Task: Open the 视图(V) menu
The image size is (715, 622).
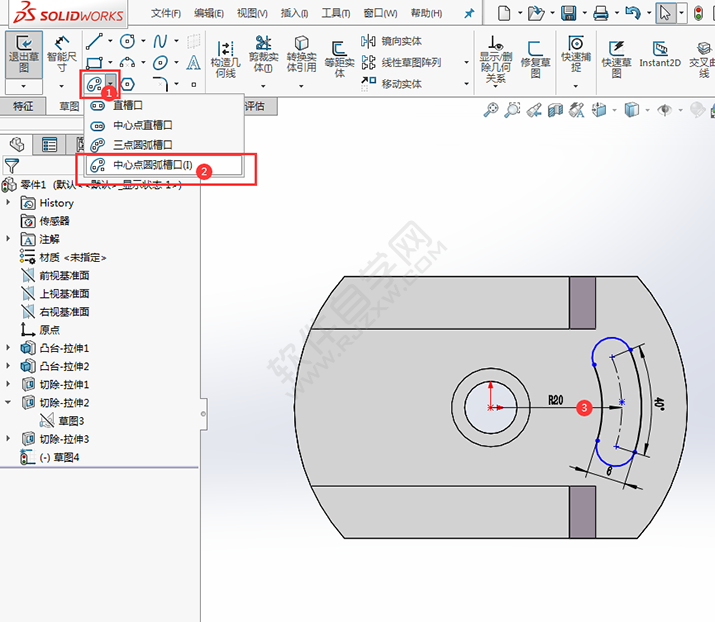Action: (x=252, y=13)
